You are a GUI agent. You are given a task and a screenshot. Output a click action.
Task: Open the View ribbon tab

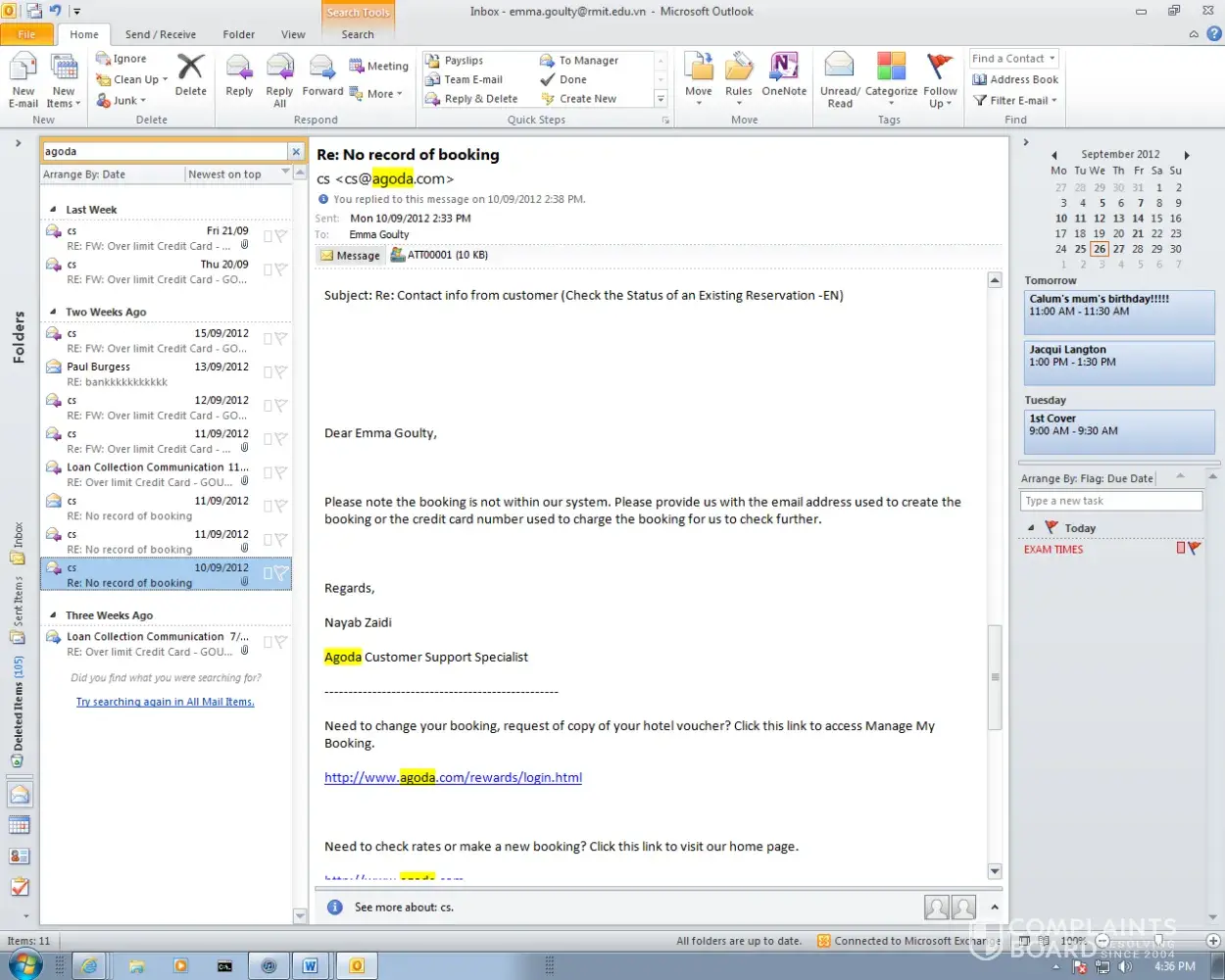click(293, 34)
